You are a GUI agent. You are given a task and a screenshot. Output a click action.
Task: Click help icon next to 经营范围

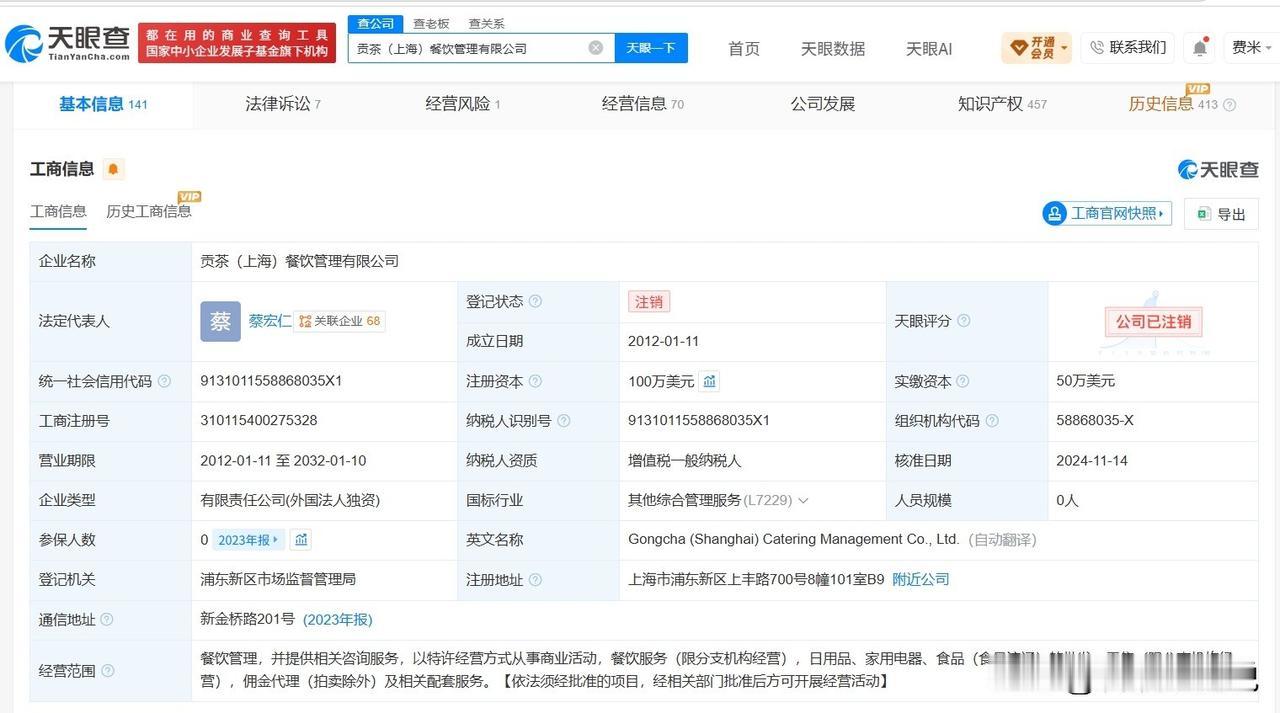coord(107,671)
